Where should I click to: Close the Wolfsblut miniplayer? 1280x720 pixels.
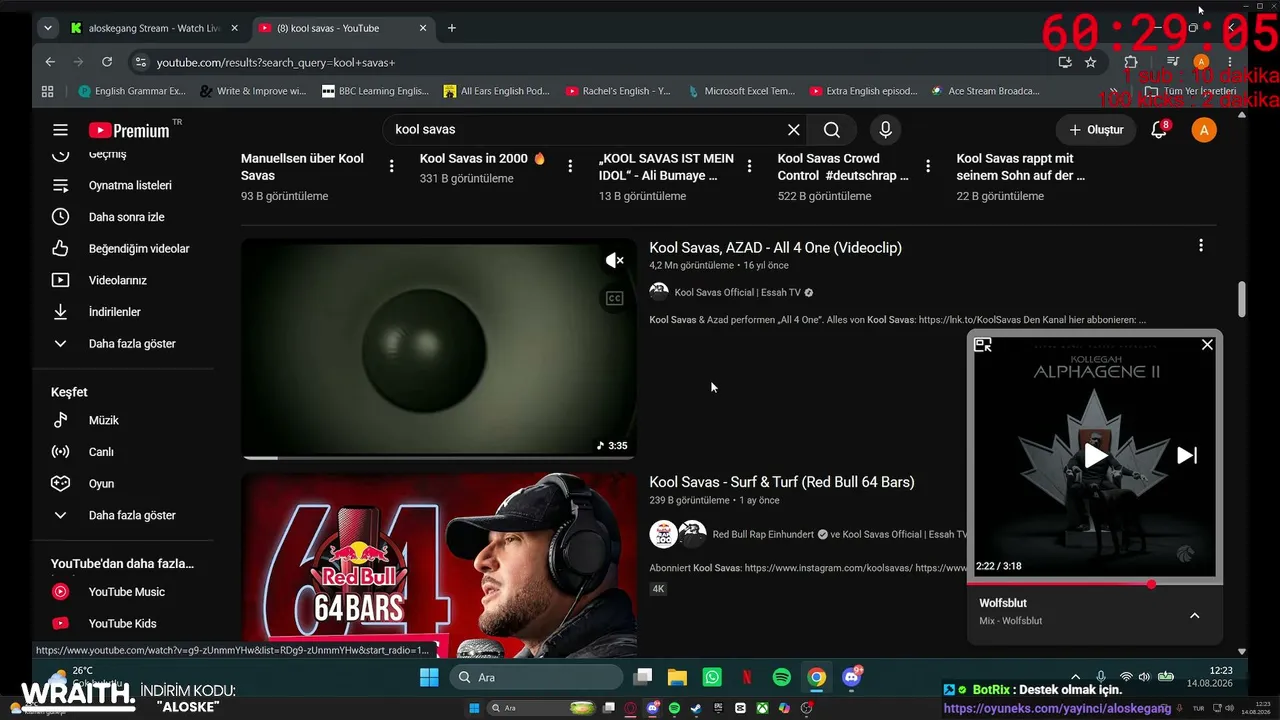(x=1207, y=345)
